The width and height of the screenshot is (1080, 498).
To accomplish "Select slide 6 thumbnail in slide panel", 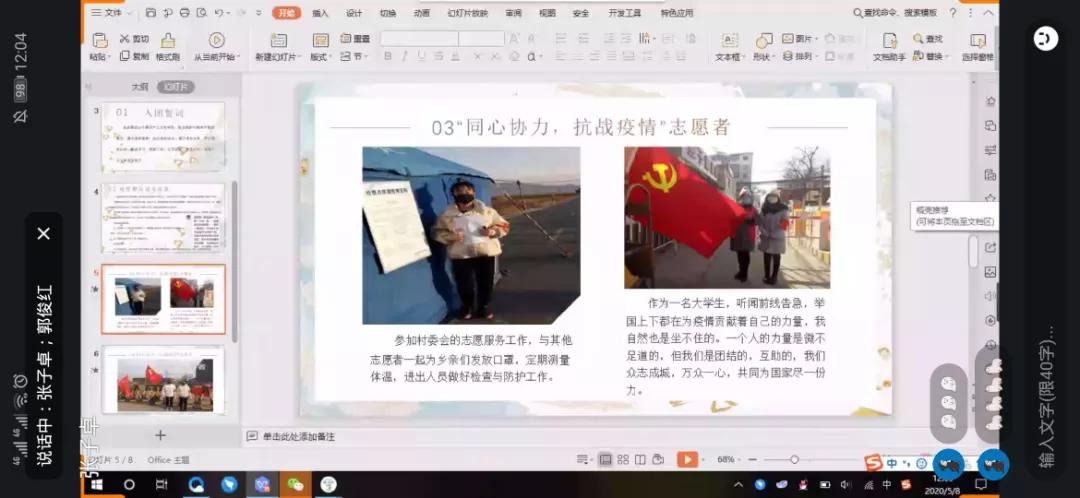I will click(x=163, y=380).
